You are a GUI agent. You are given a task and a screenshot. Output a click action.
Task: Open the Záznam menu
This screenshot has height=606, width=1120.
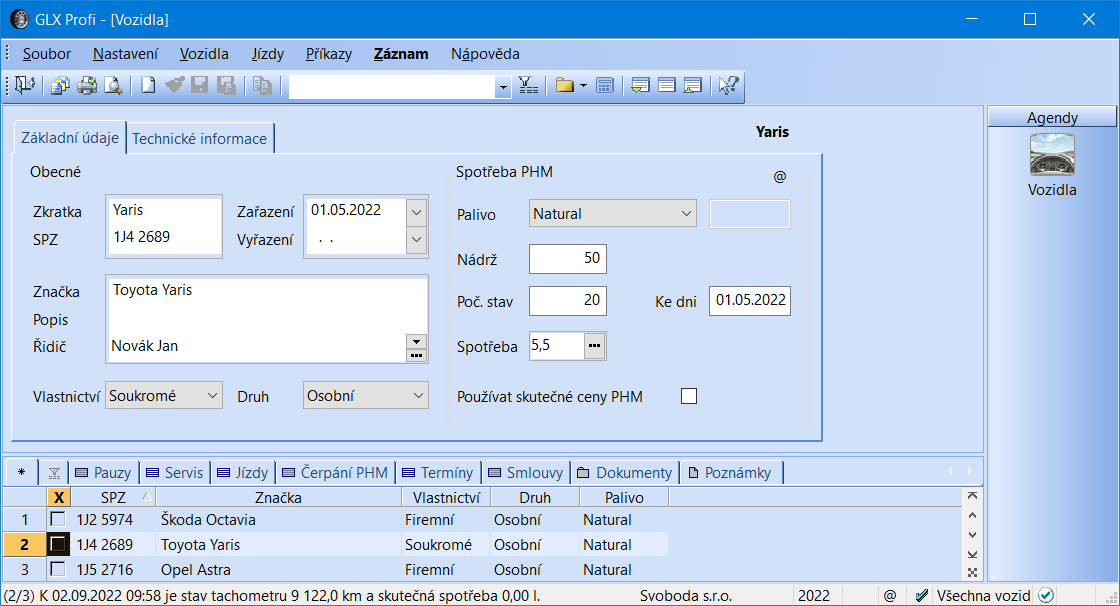point(401,54)
